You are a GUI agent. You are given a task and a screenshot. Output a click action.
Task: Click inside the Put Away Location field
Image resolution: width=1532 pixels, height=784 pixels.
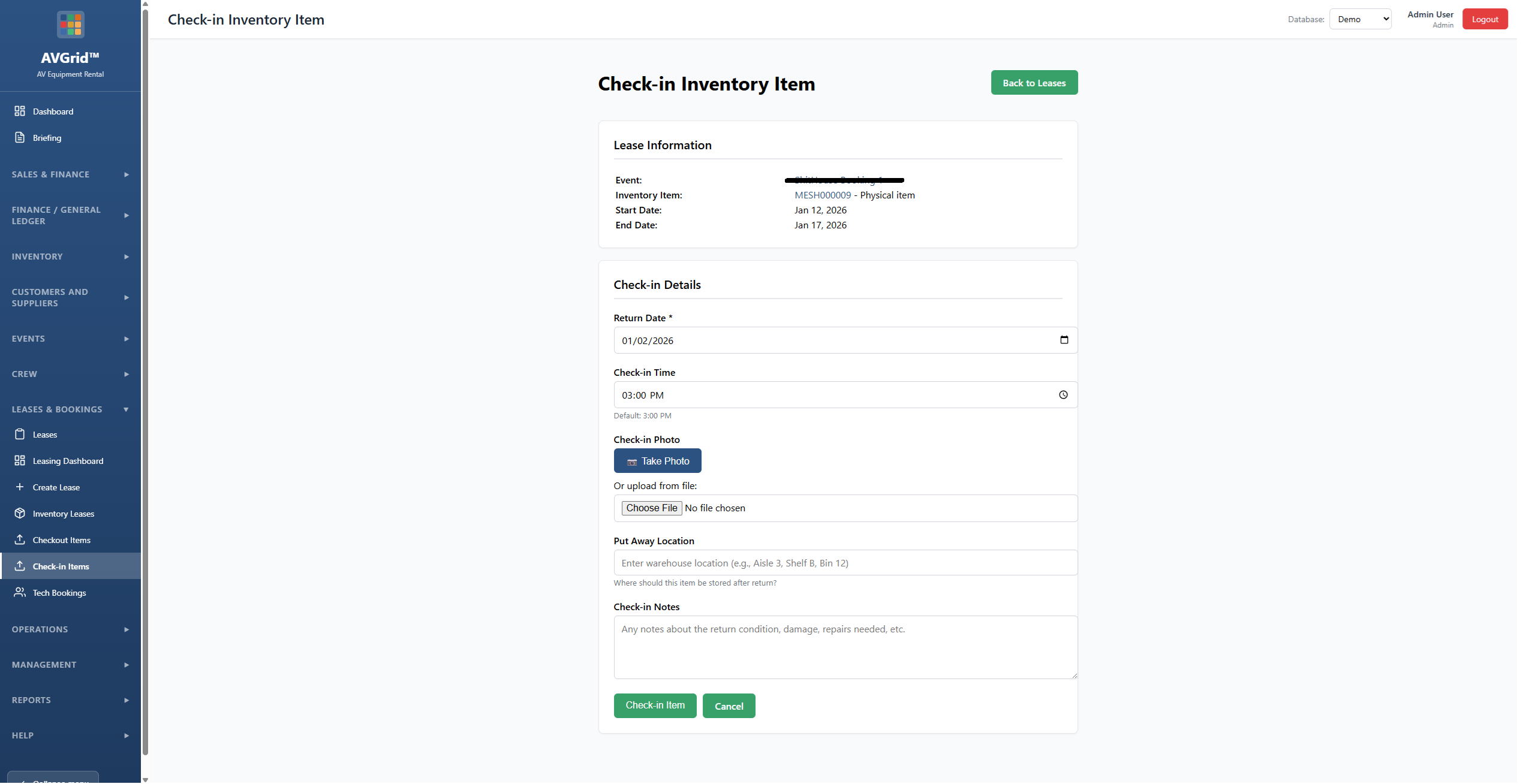(x=845, y=562)
